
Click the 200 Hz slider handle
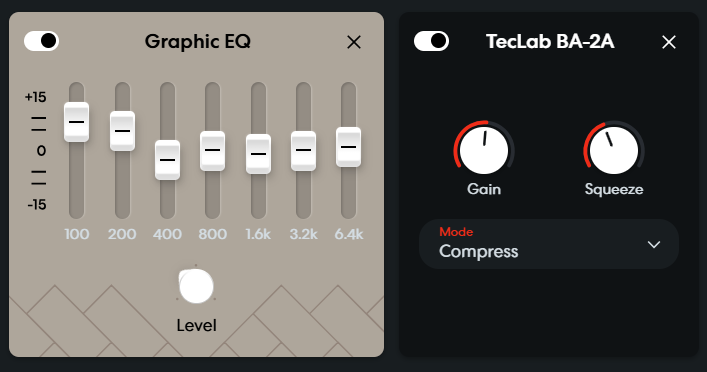122,131
